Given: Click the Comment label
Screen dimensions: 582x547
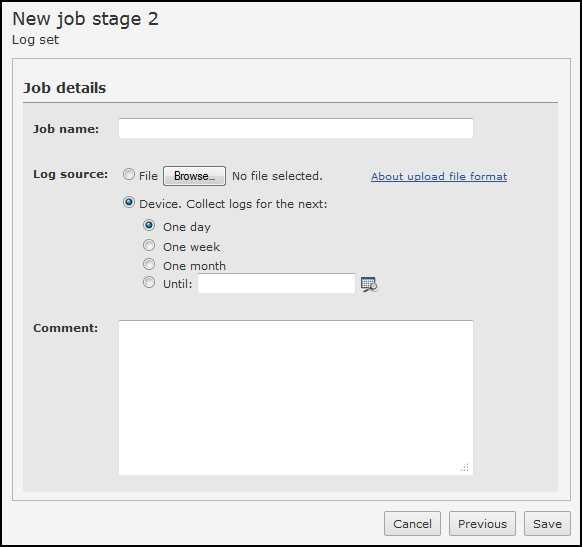Looking at the screenshot, I should click(x=65, y=328).
